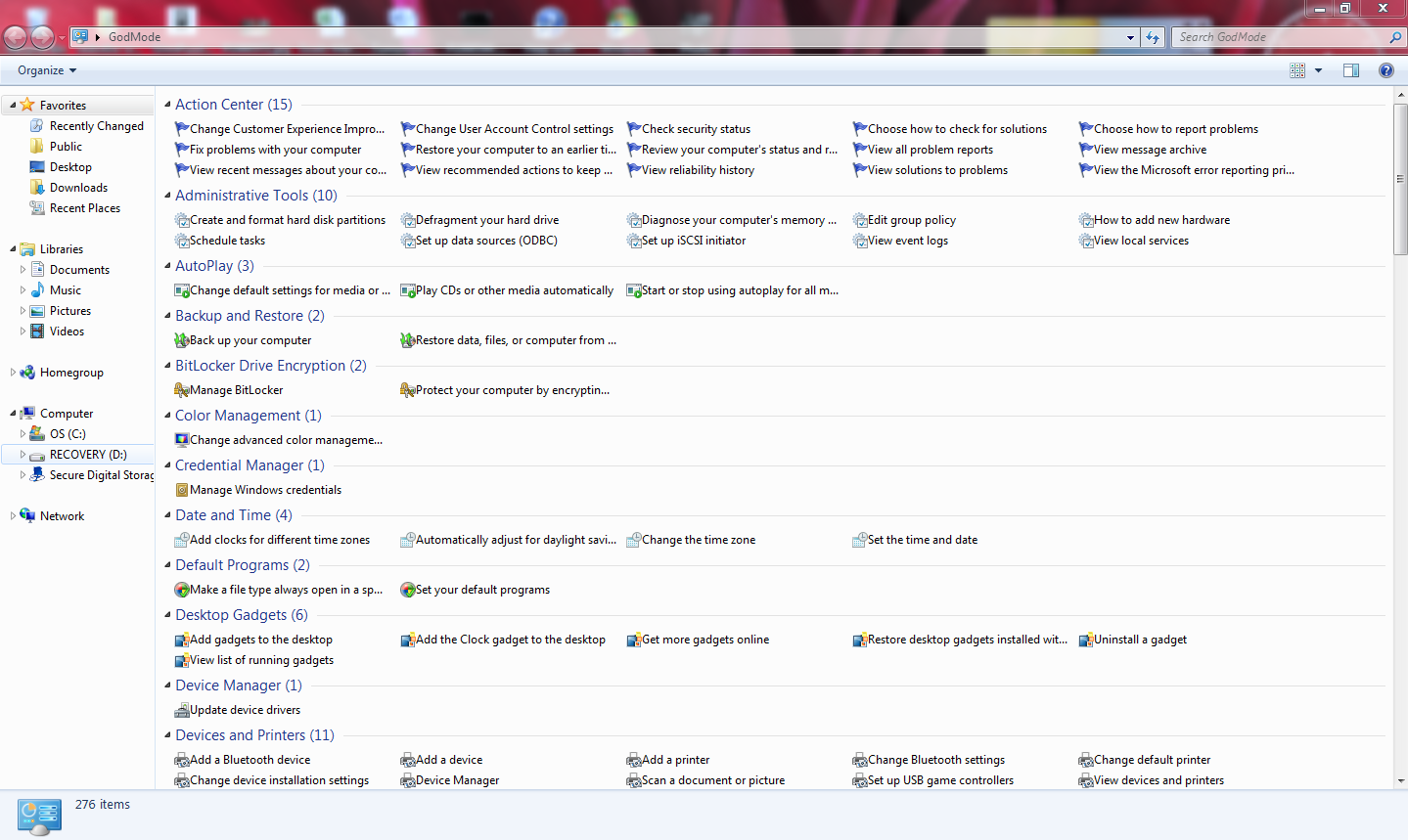Select the Pictures library
The width and height of the screenshot is (1408, 840).
(x=70, y=311)
